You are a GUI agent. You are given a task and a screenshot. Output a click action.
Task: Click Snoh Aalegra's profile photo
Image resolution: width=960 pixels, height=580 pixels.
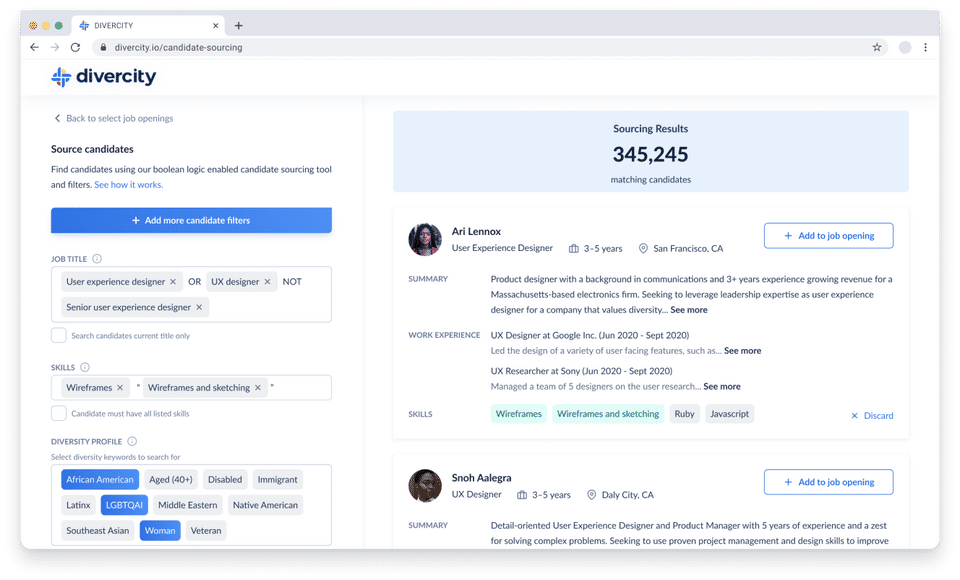425,486
